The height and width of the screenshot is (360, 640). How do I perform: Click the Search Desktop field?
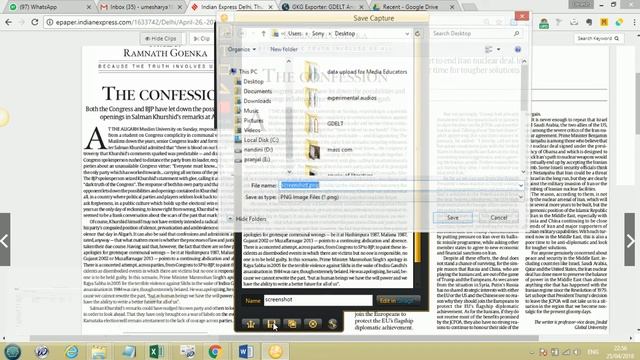pos(471,33)
